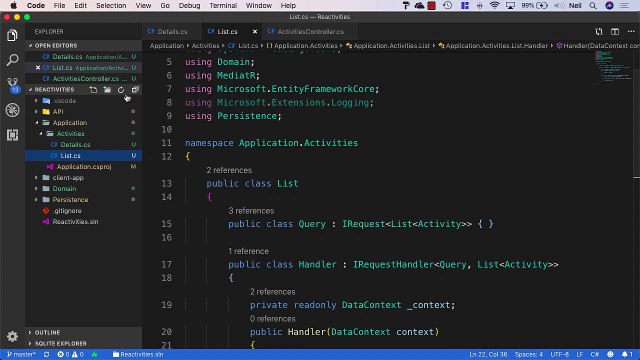Click '3 references' above Query class
This screenshot has height=360, width=640.
[251, 211]
